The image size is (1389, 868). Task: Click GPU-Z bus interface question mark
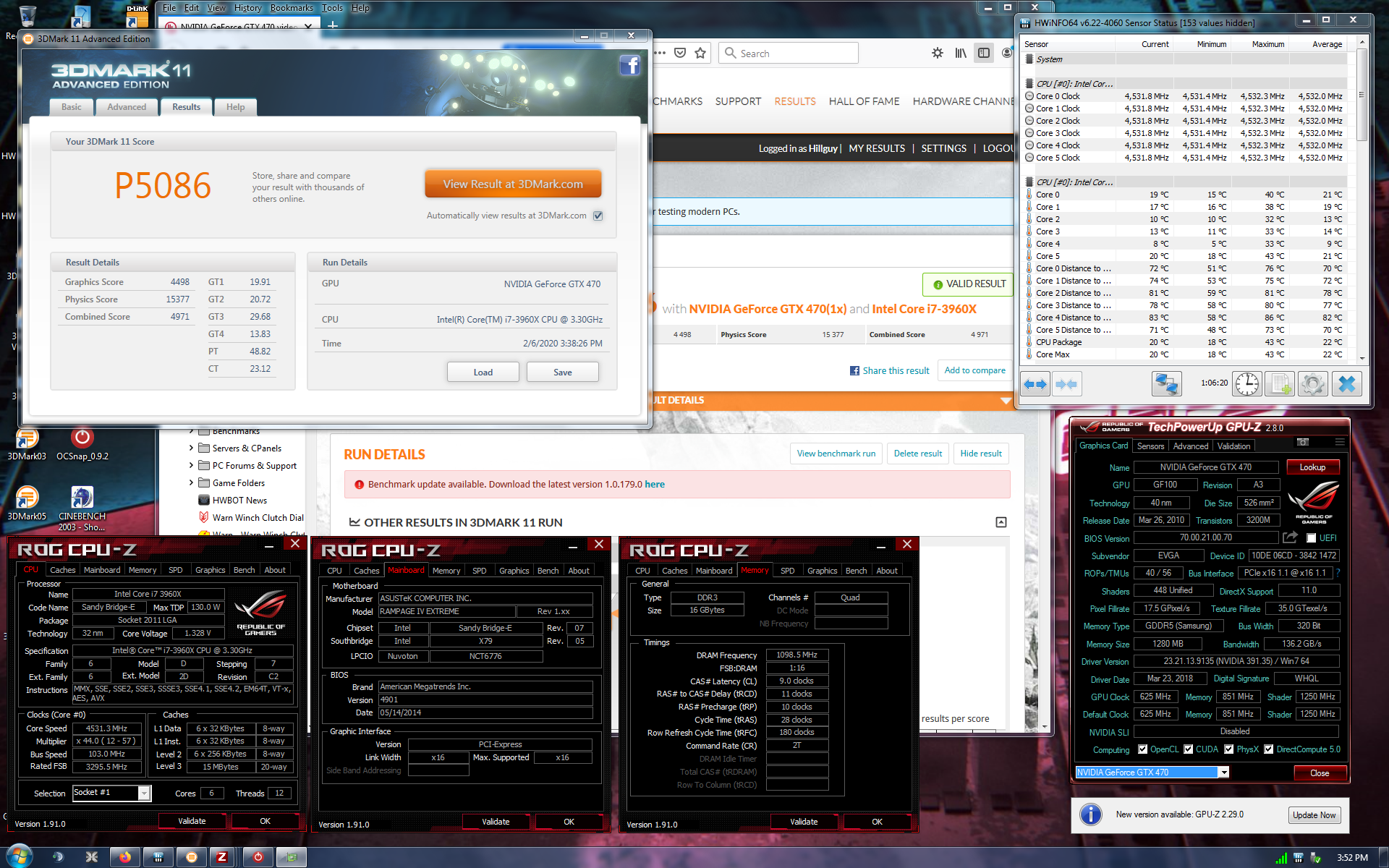click(1338, 573)
